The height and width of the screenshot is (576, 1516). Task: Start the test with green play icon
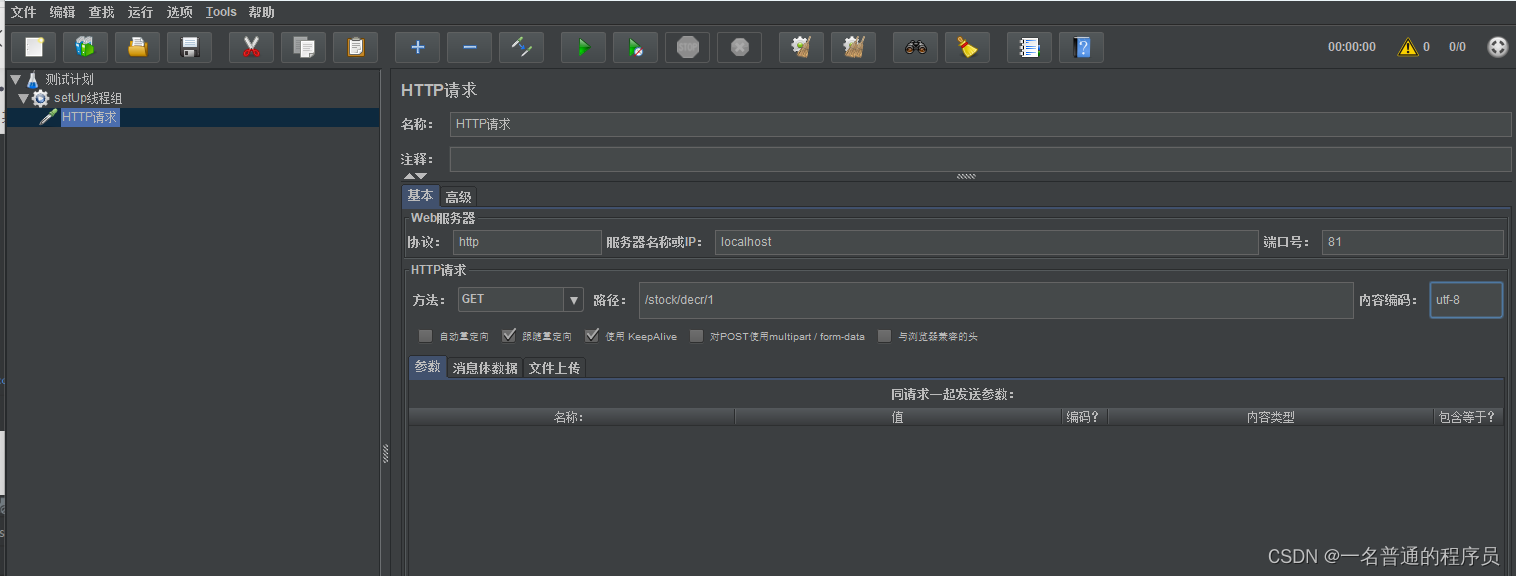pos(583,47)
